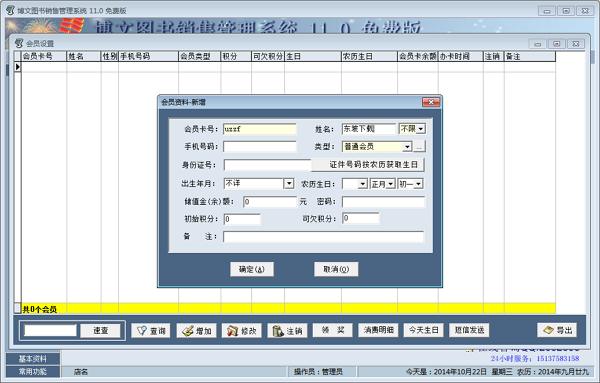Open the gender 不限 dropdown
The image size is (600, 383).
click(x=421, y=129)
